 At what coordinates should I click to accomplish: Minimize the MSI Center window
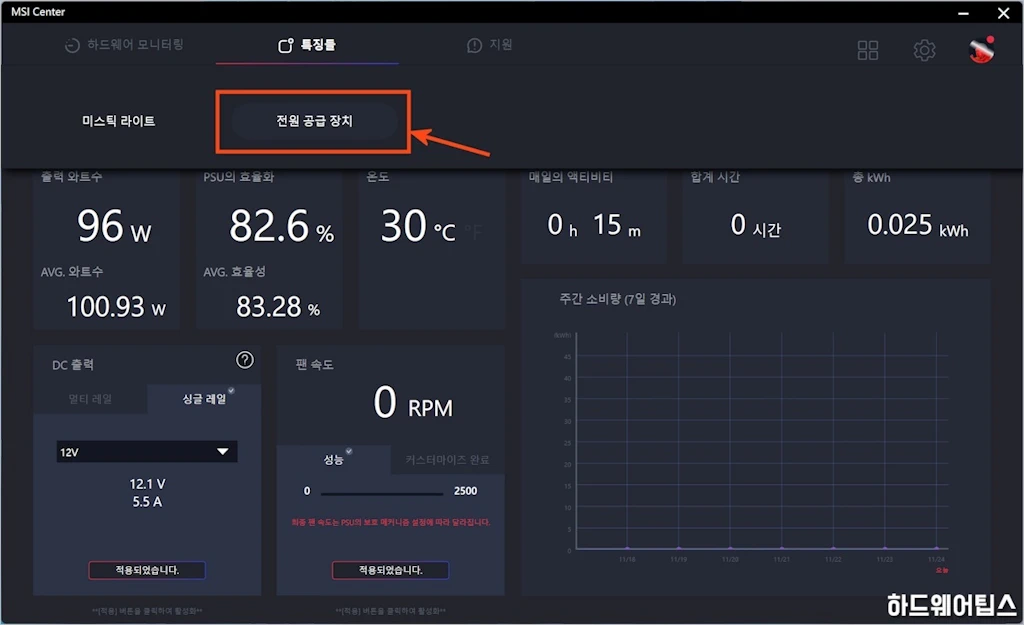(x=963, y=12)
